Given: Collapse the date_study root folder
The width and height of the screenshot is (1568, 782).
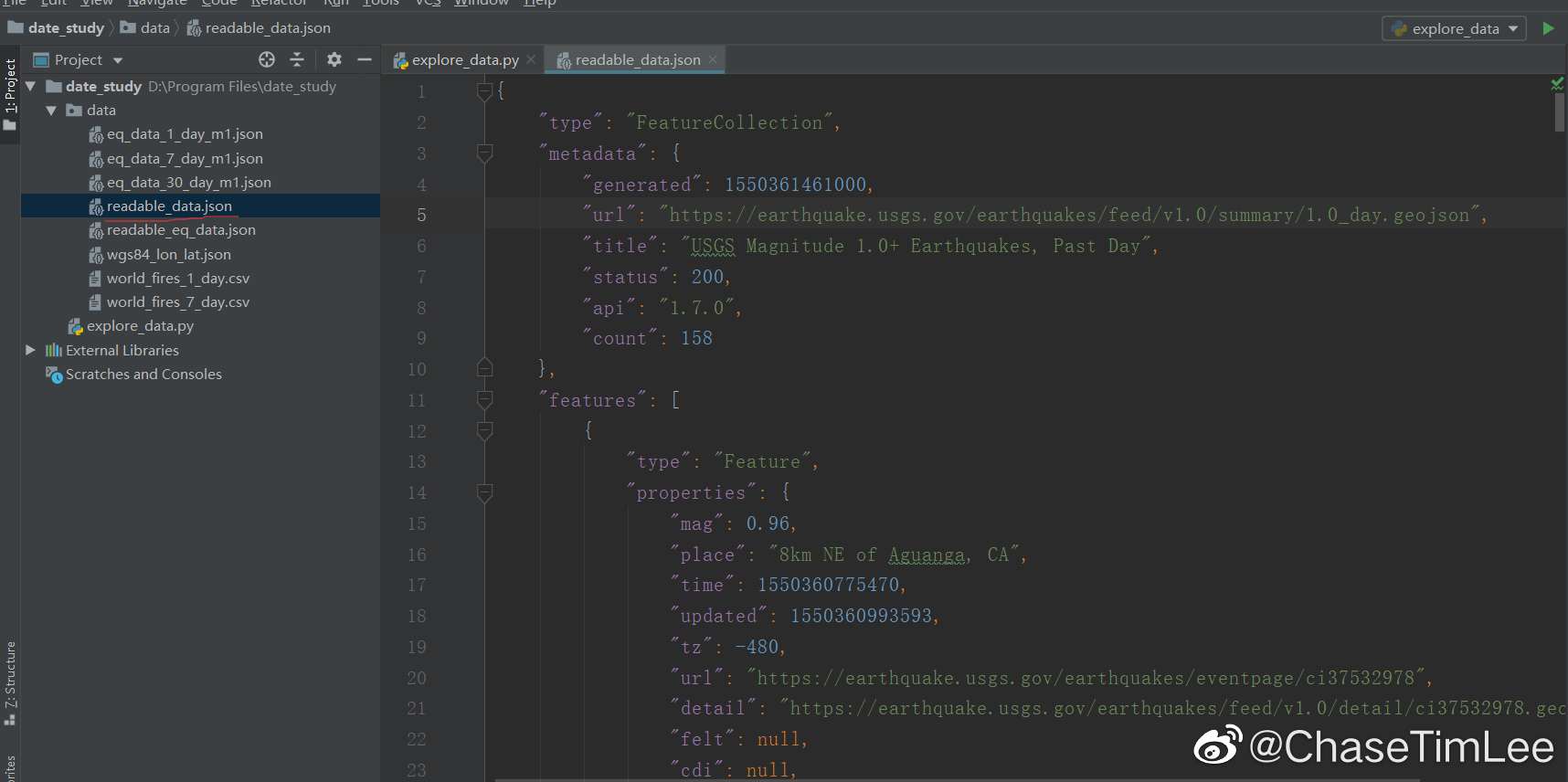Looking at the screenshot, I should pos(30,86).
